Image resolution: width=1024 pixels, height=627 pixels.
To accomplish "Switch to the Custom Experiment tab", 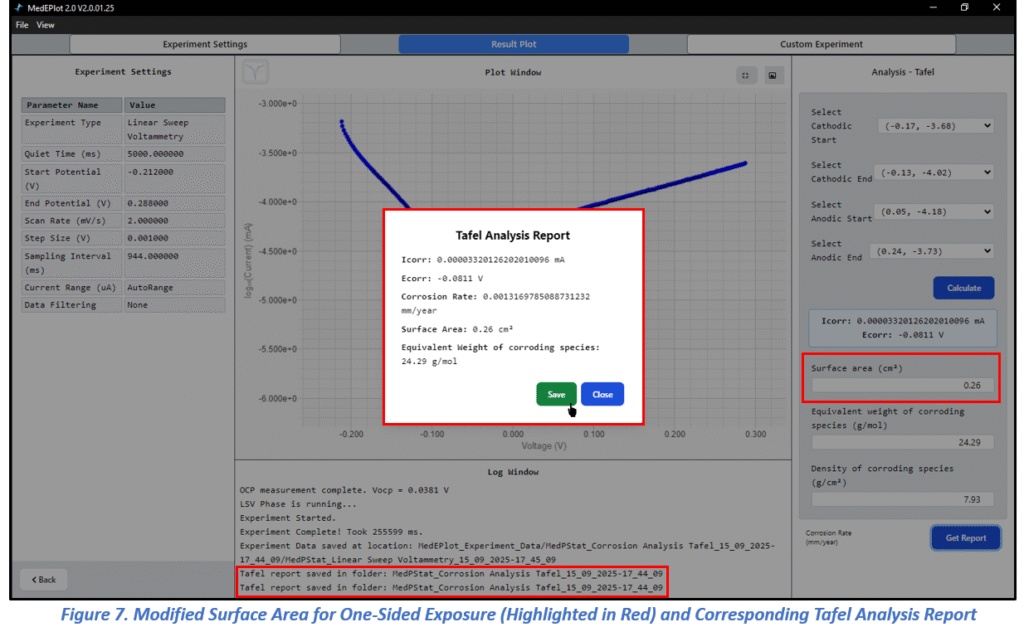I will coord(821,44).
